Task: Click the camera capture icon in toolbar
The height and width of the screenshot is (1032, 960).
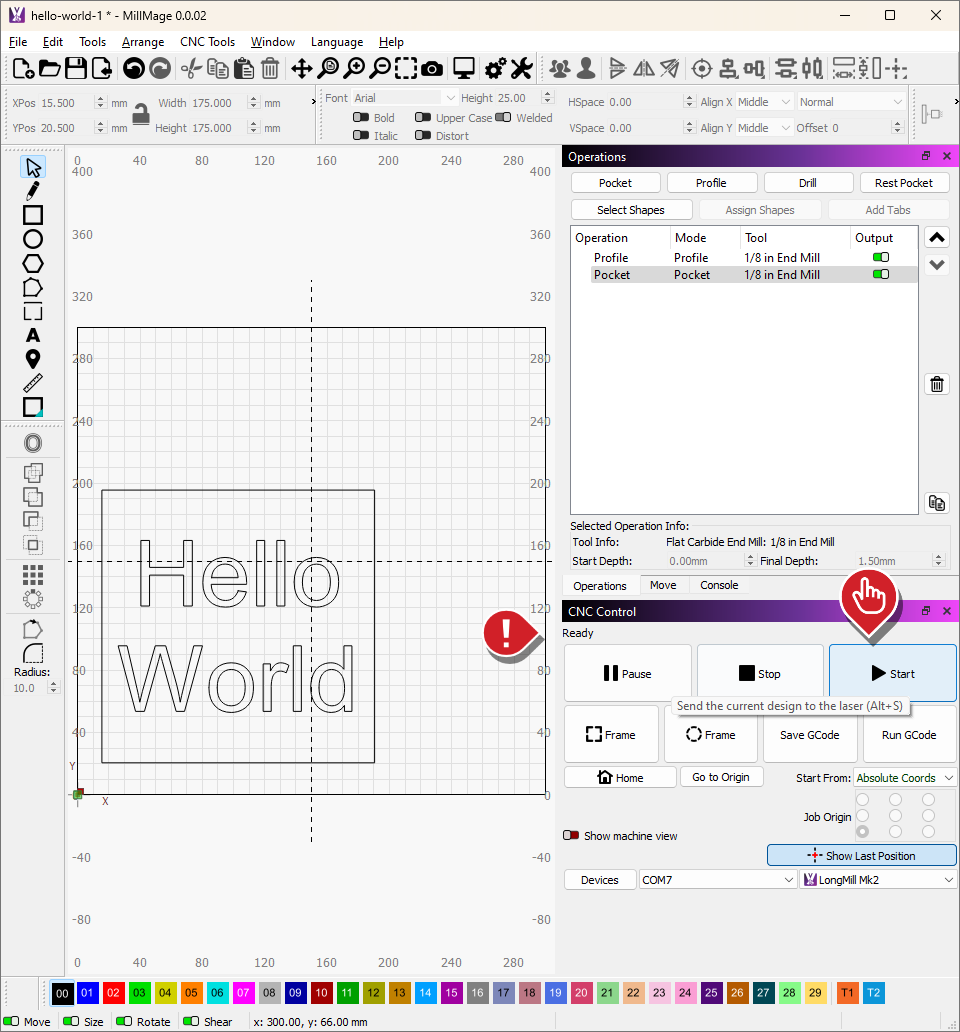Action: [x=432, y=68]
